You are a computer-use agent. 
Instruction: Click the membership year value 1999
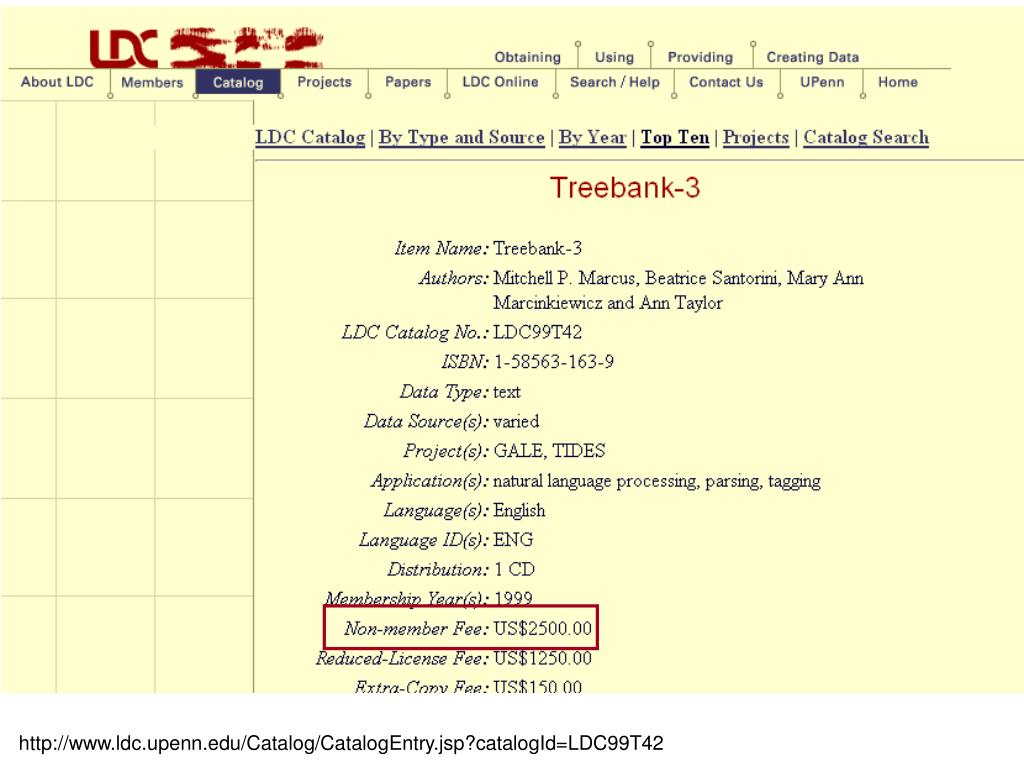[513, 598]
